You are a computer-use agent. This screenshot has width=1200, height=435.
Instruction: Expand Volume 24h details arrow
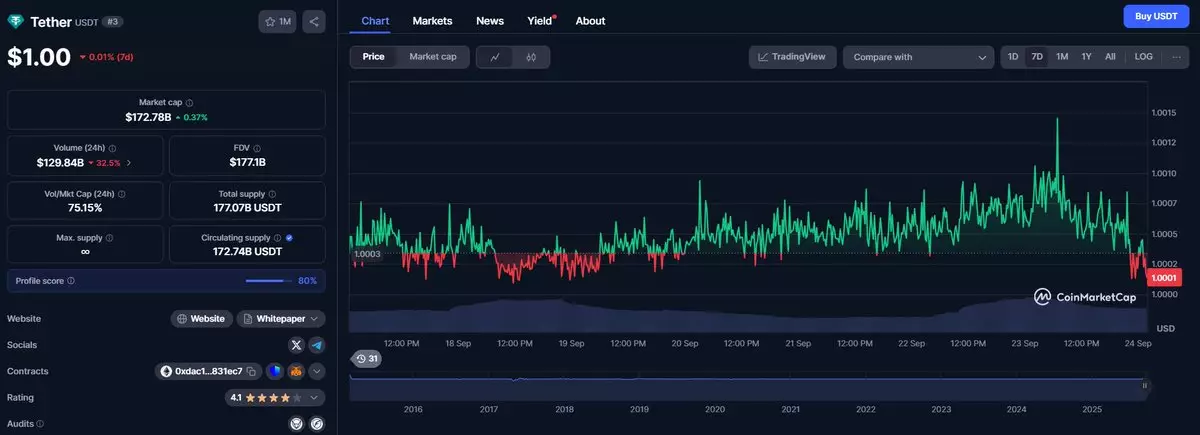[x=129, y=162]
